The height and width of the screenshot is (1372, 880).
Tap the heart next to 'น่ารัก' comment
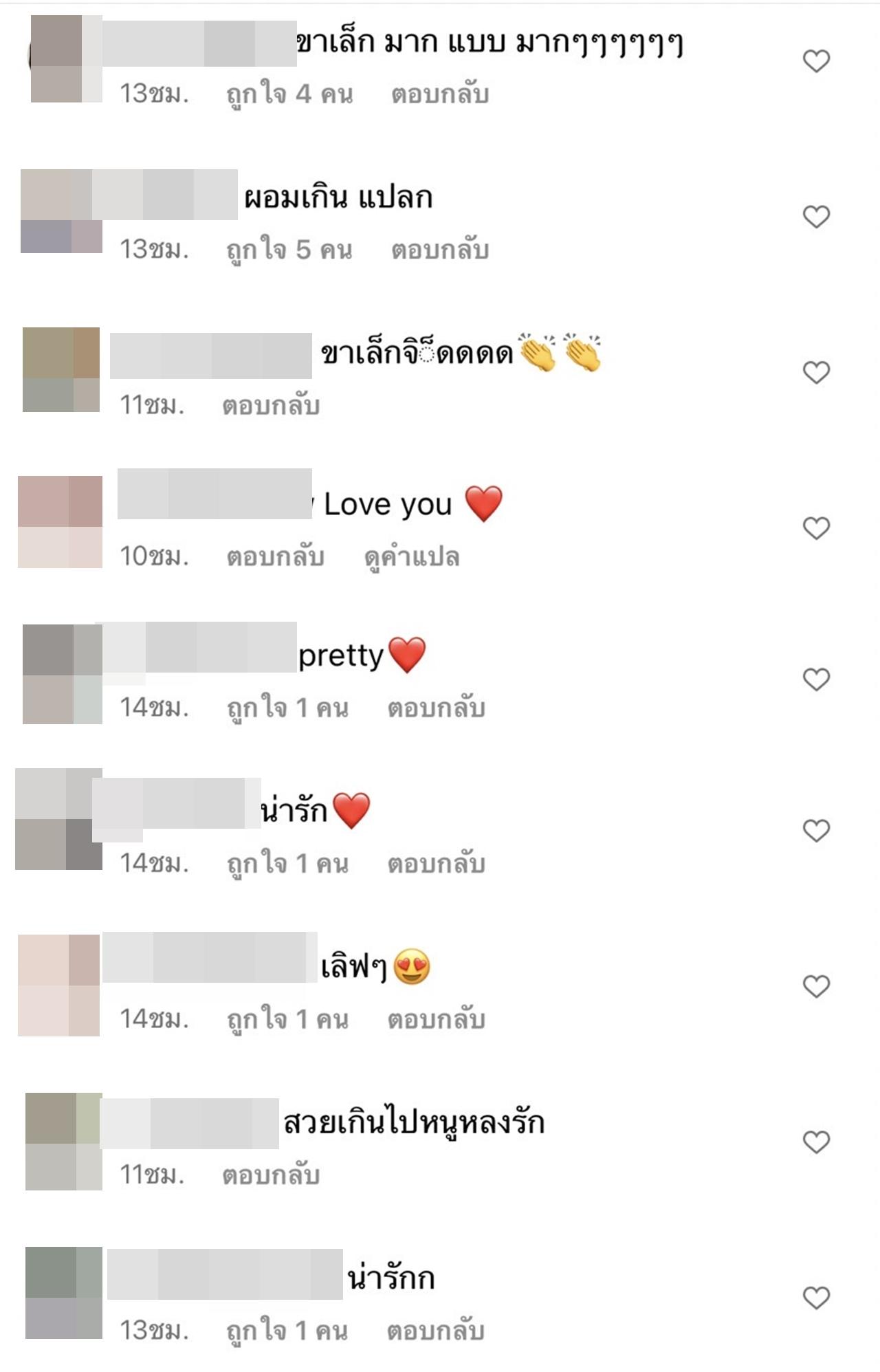pos(816,831)
